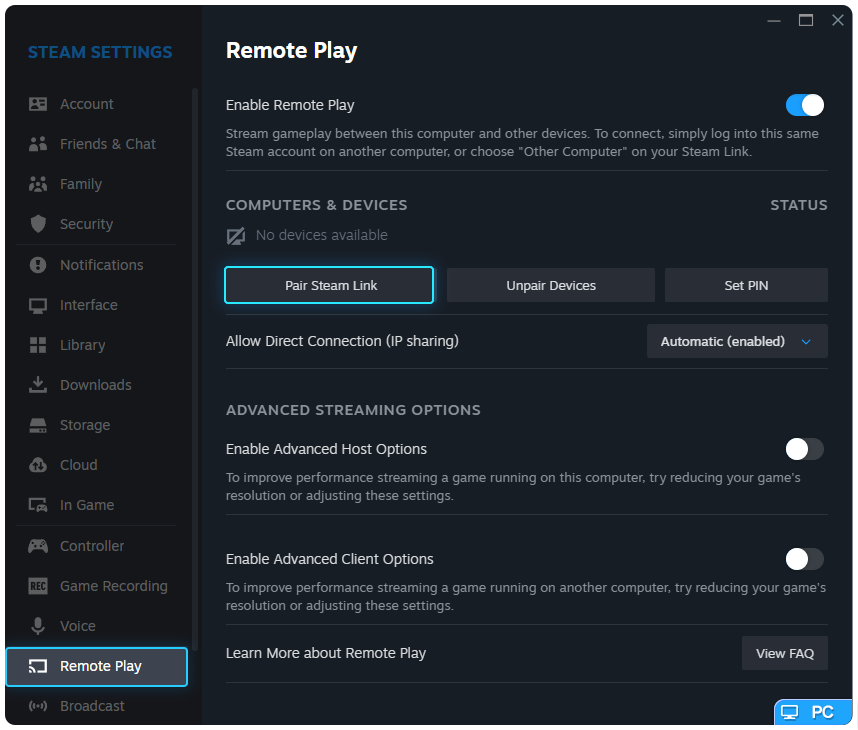Open Storage settings
858x730 pixels.
97,425
